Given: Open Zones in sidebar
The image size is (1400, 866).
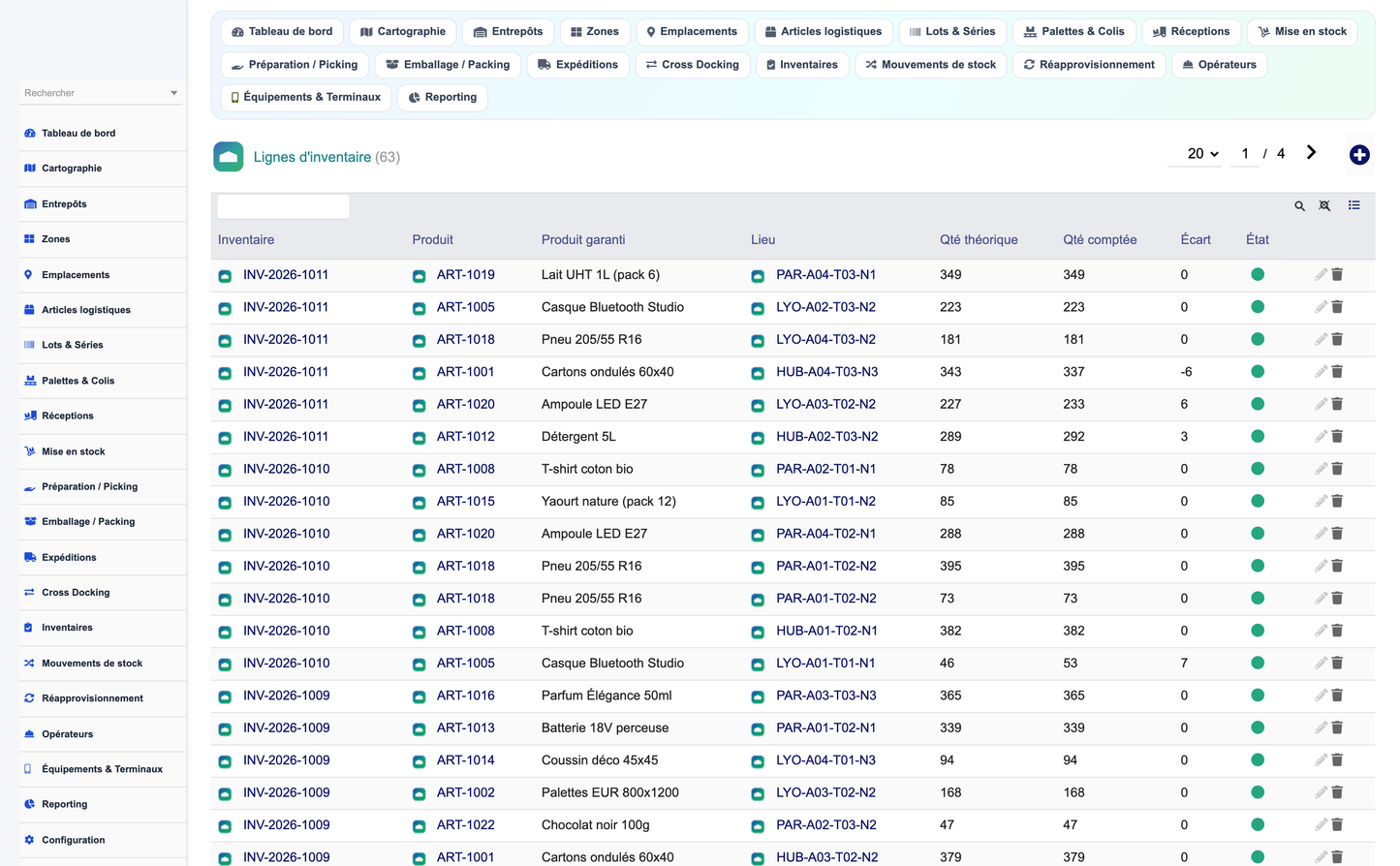Looking at the screenshot, I should click(x=55, y=239).
